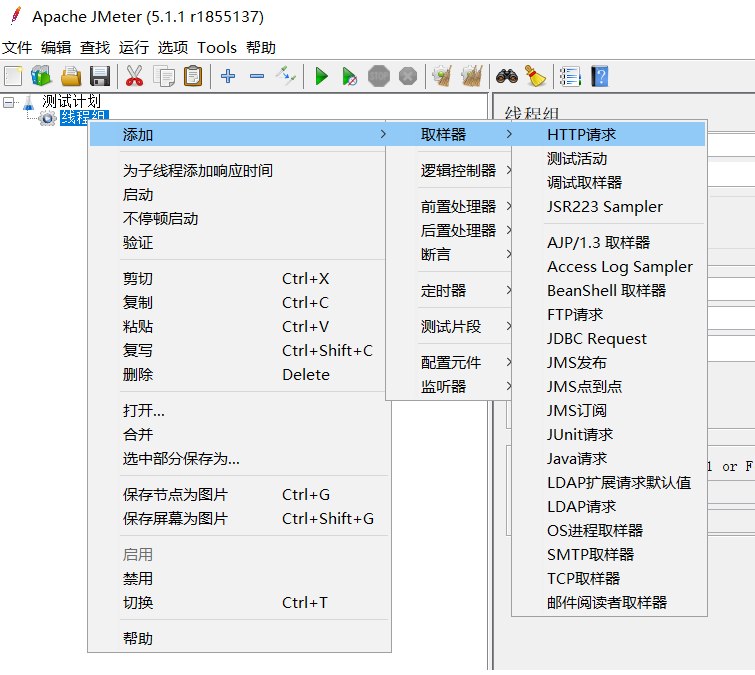Click the JMeter feather title icon
This screenshot has width=755, height=675.
coord(16,15)
